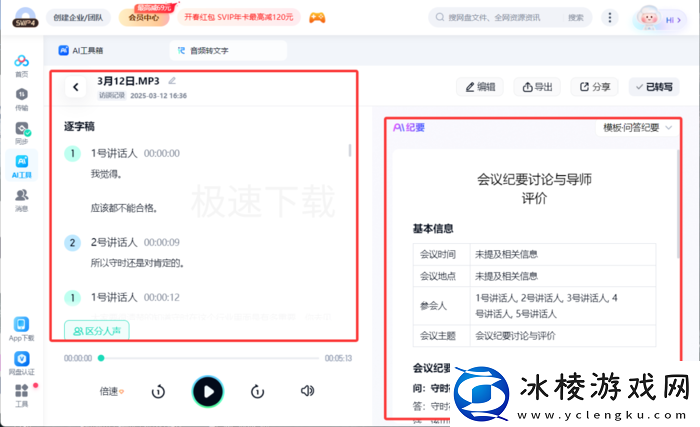Click the 编辑 edit button
The width and height of the screenshot is (700, 427).
pyautogui.click(x=480, y=87)
